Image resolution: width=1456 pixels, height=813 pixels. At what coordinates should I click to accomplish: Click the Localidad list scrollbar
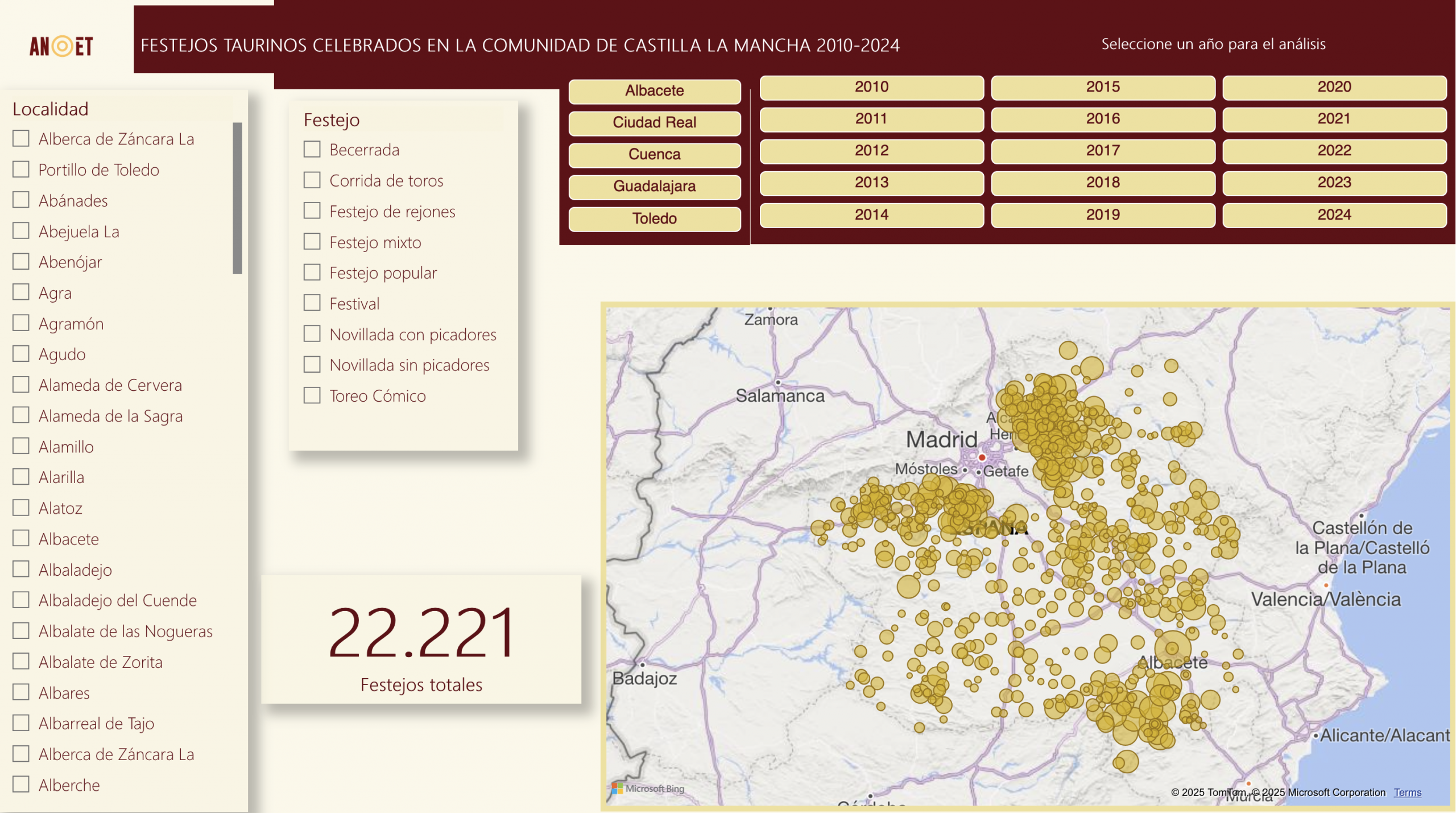(x=237, y=198)
